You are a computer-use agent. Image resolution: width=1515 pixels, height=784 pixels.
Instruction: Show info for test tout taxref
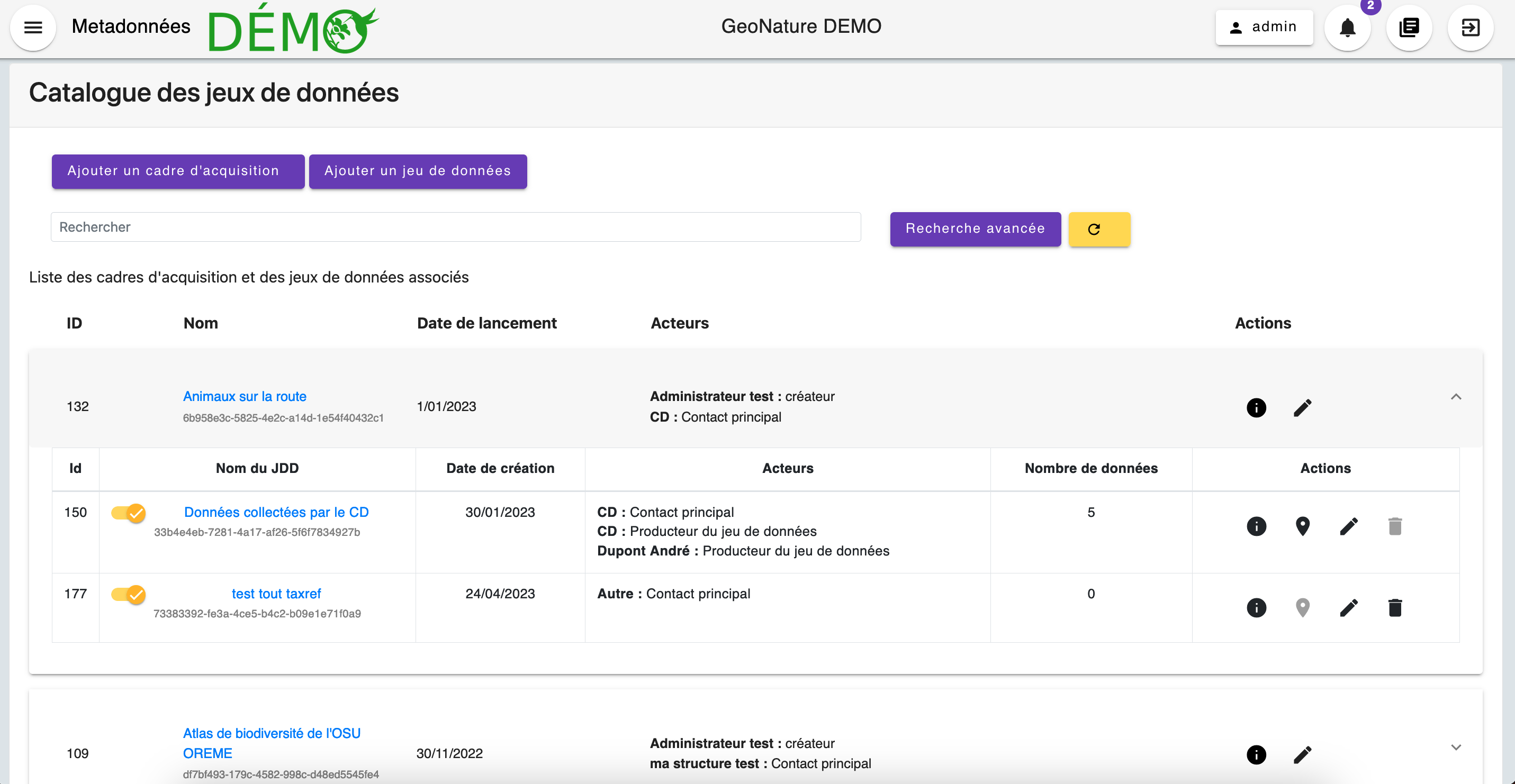pyautogui.click(x=1256, y=607)
